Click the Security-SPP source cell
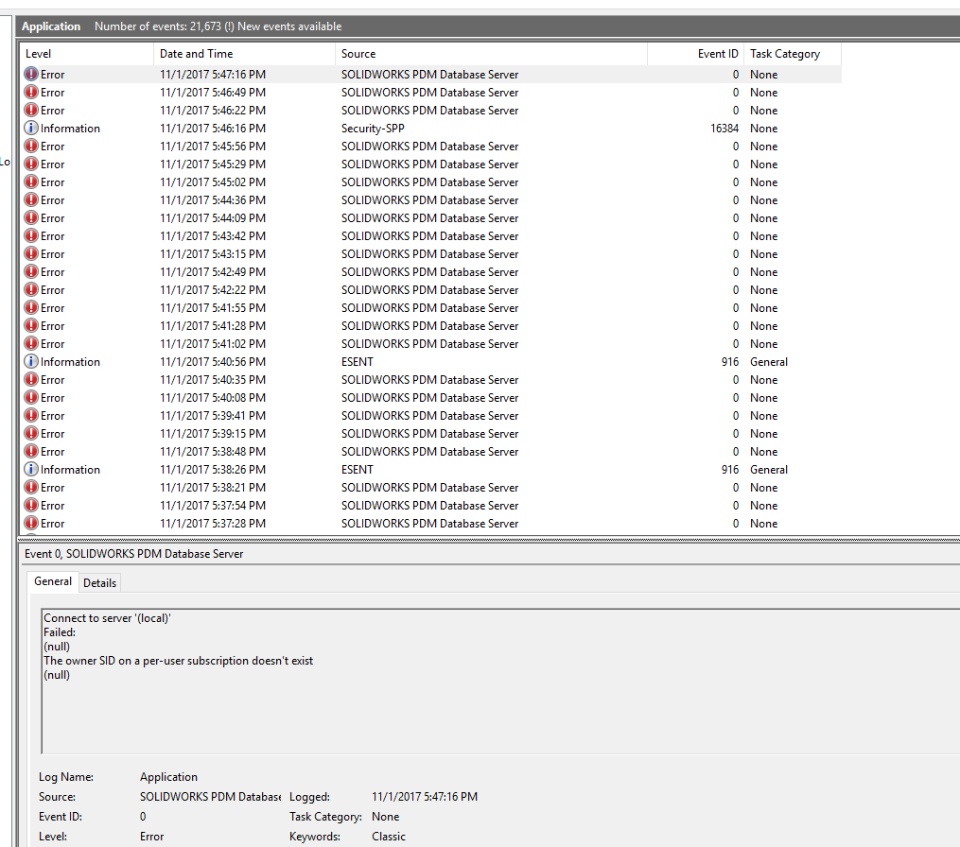Image resolution: width=960 pixels, height=847 pixels. pyautogui.click(x=373, y=129)
